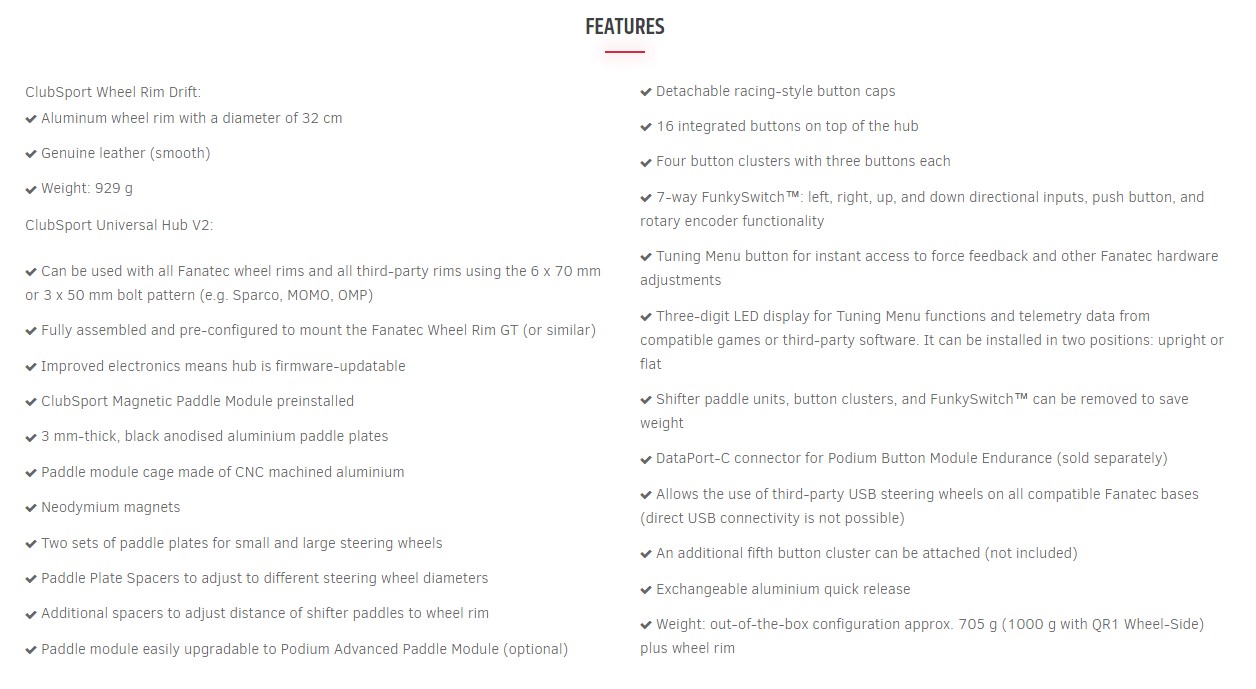Click the checkmark next to Weight: 929 g

31,189
